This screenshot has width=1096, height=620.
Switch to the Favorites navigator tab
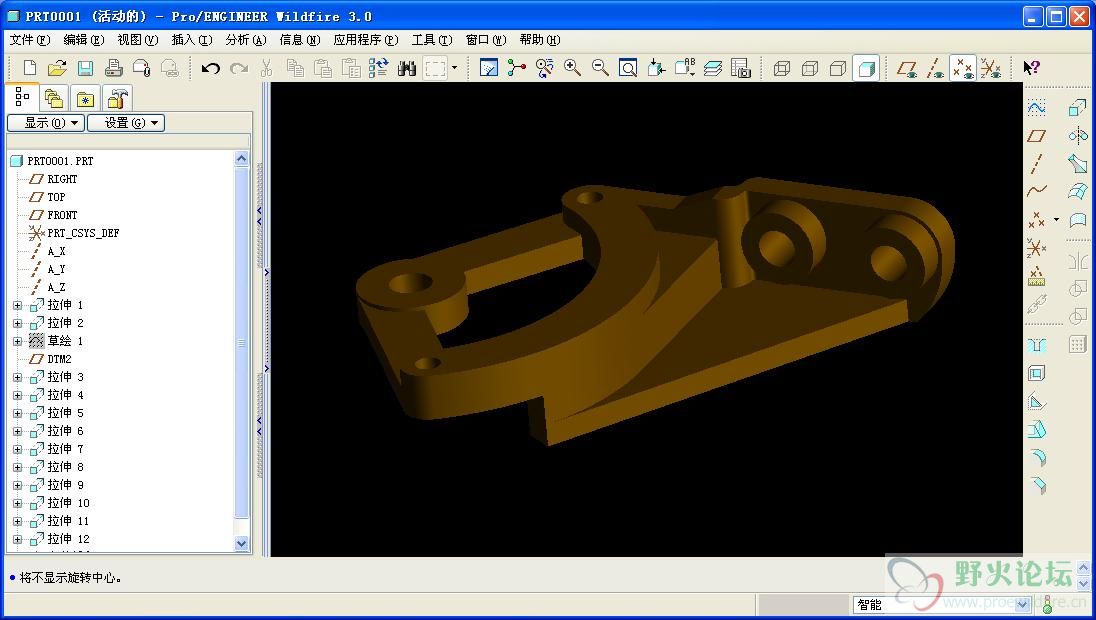[85, 99]
